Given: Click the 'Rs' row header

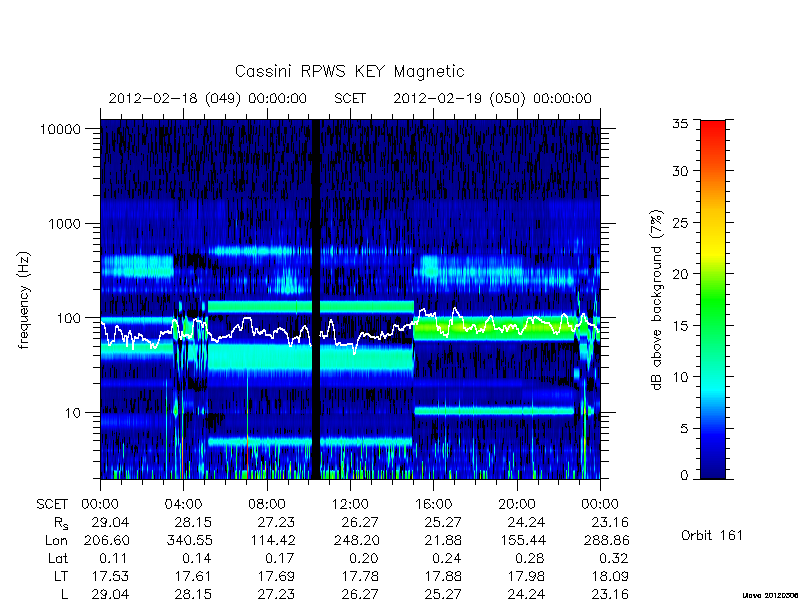Looking at the screenshot, I should point(61,523).
